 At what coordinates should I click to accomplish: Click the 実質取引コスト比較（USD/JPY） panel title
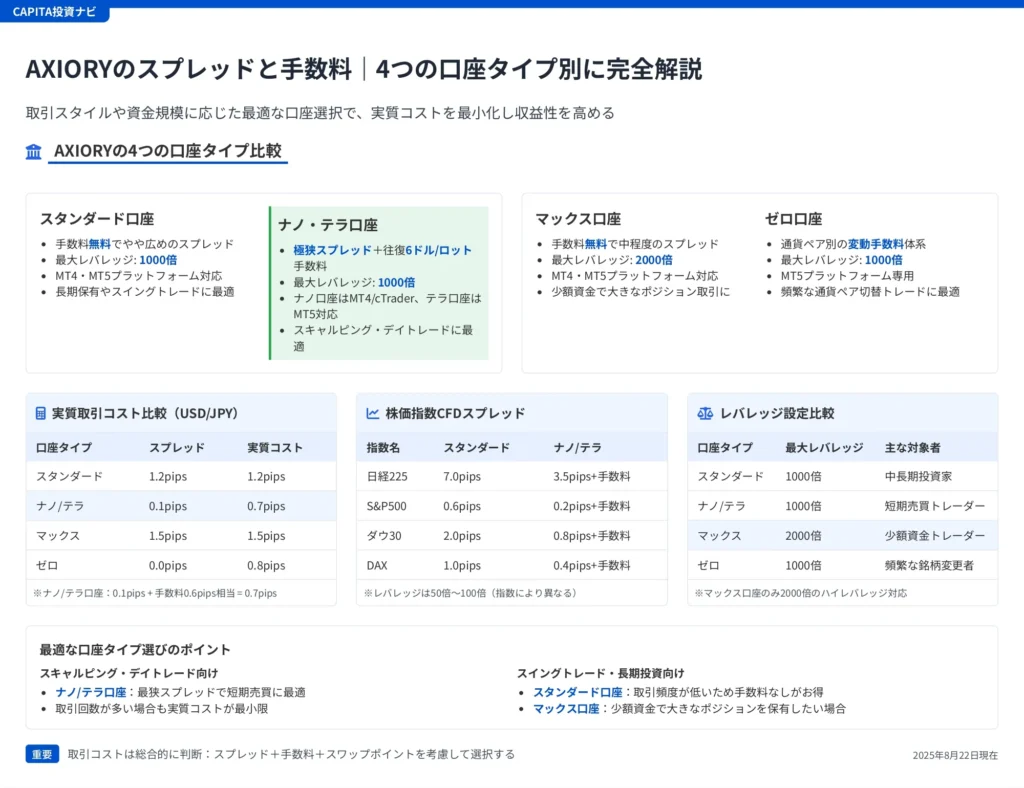(x=145, y=413)
